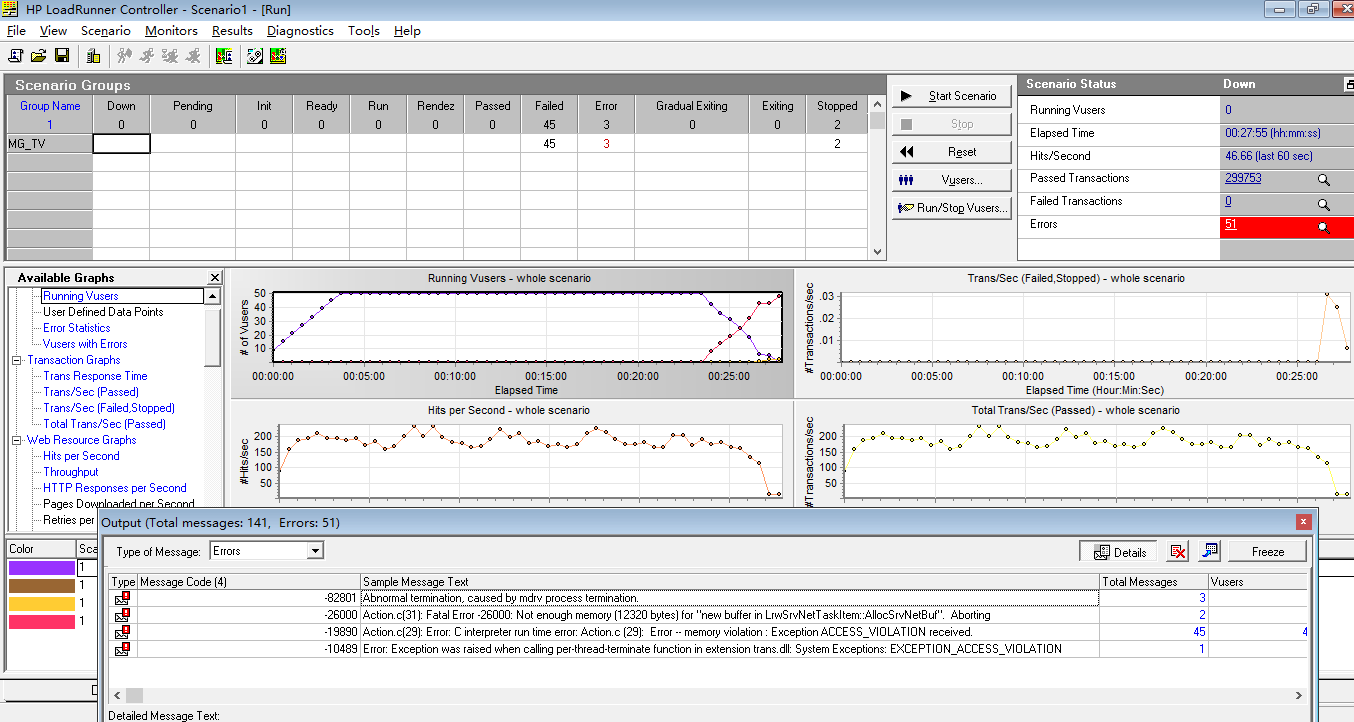
Task: Open the Monitors menu
Action: pyautogui.click(x=171, y=31)
